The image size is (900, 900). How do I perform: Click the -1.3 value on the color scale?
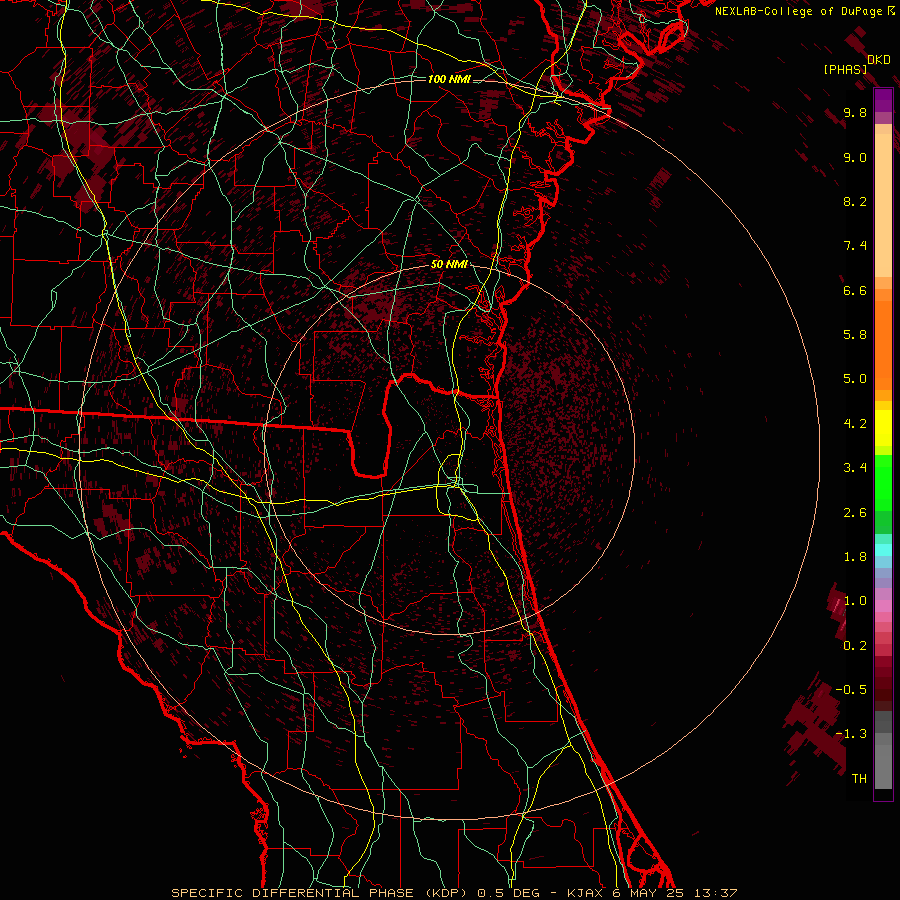(x=851, y=734)
